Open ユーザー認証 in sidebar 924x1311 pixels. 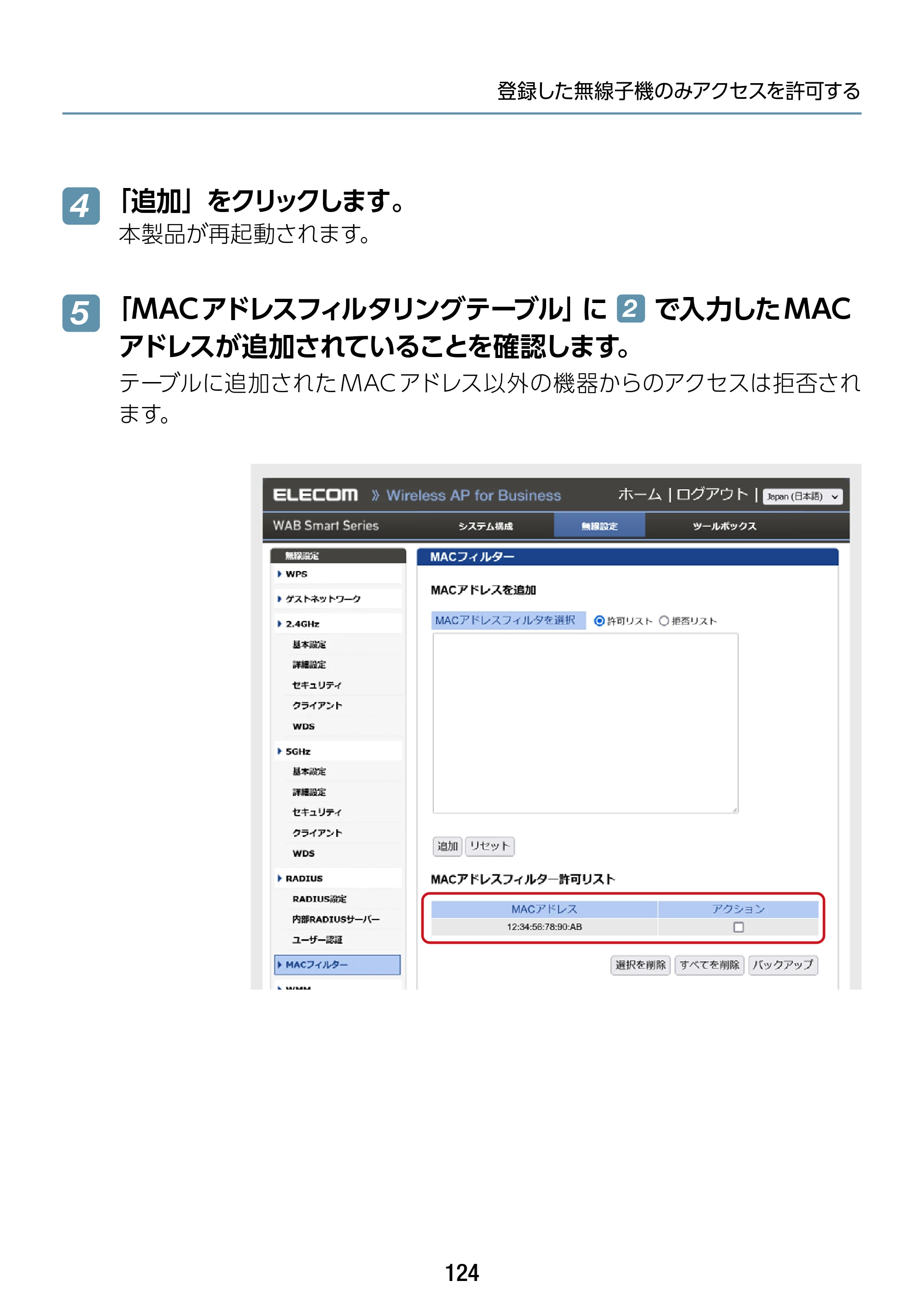(317, 940)
